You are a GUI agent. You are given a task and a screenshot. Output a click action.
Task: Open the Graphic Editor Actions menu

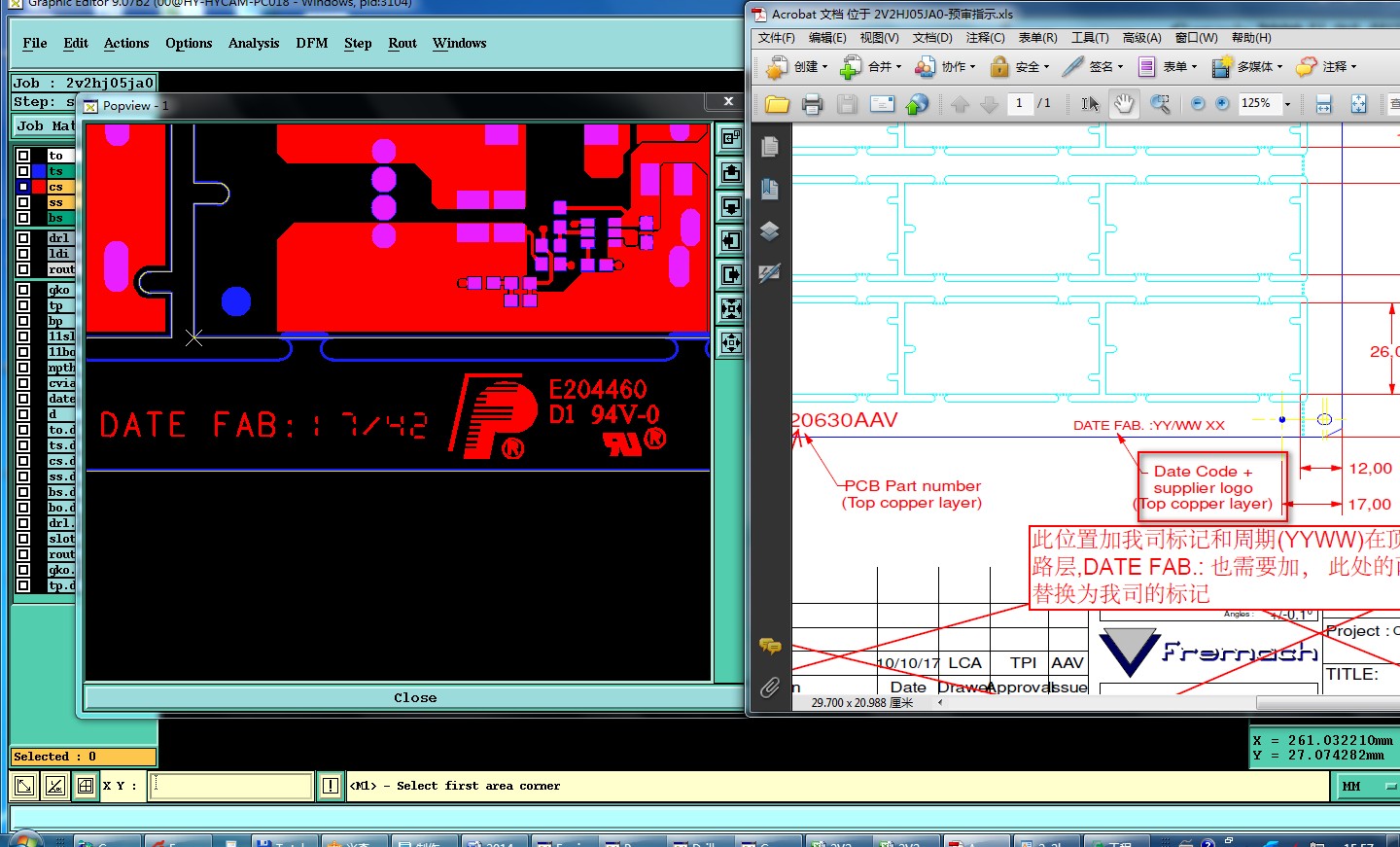click(x=126, y=43)
